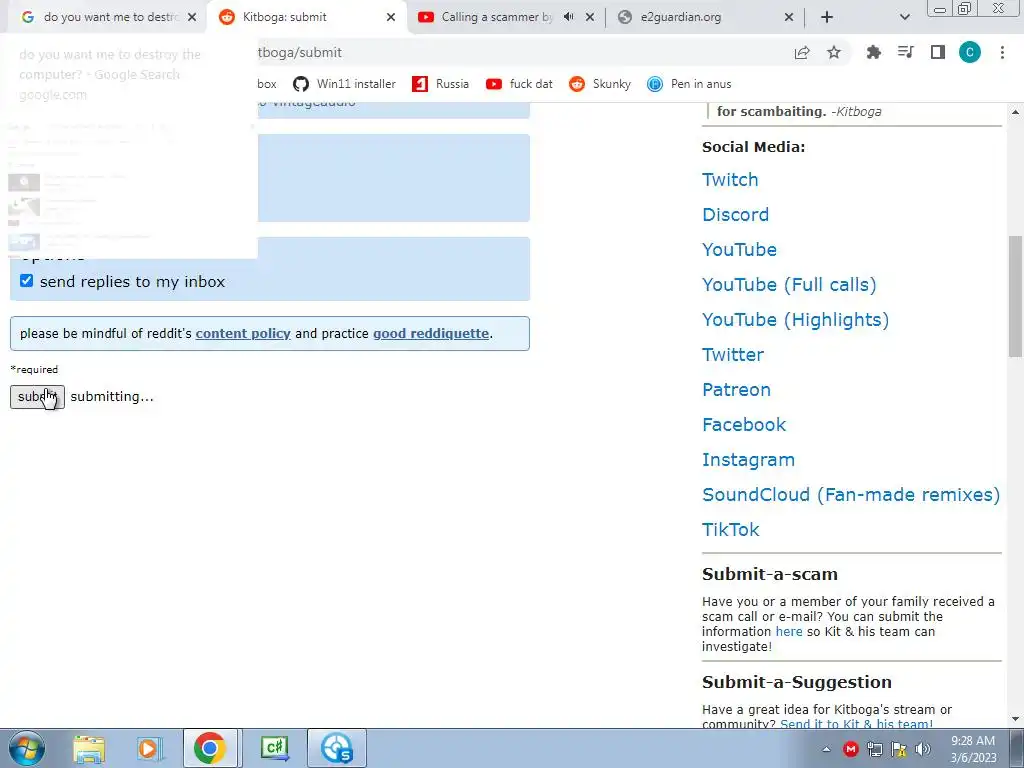Click the scroll down arrow of the page
Screen dimensions: 1024x768
(x=1016, y=719)
